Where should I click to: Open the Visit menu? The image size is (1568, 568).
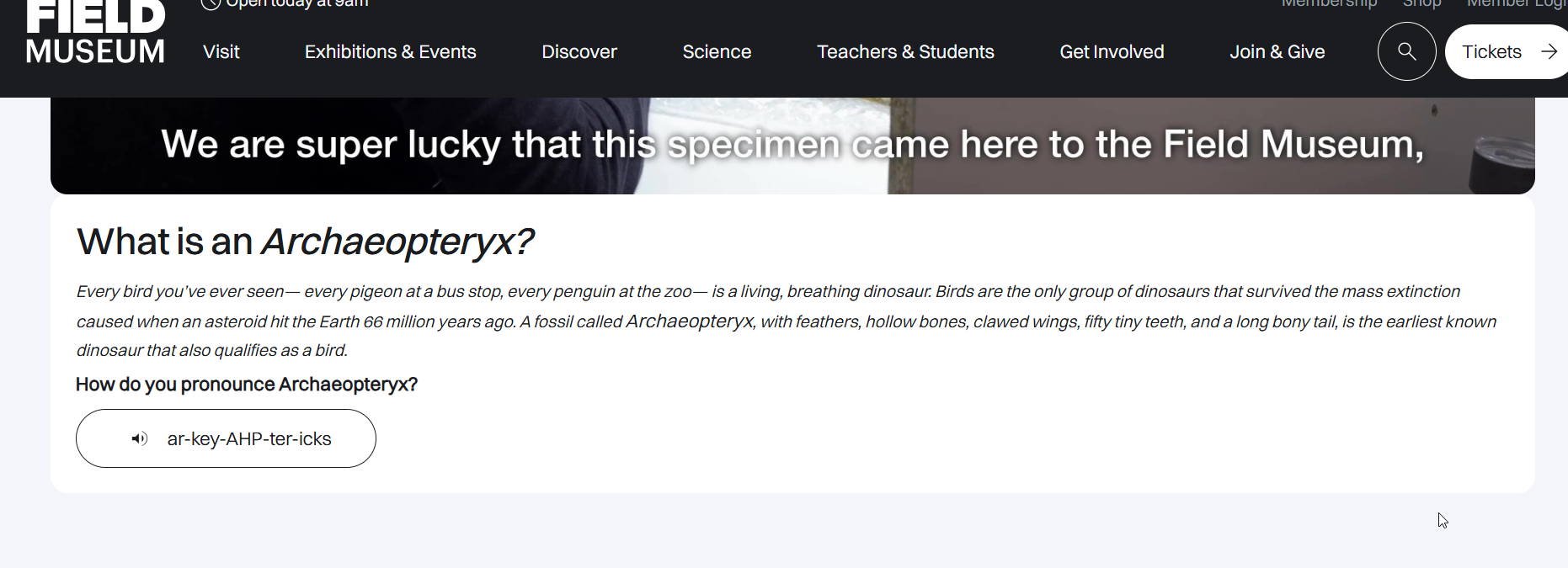221,52
